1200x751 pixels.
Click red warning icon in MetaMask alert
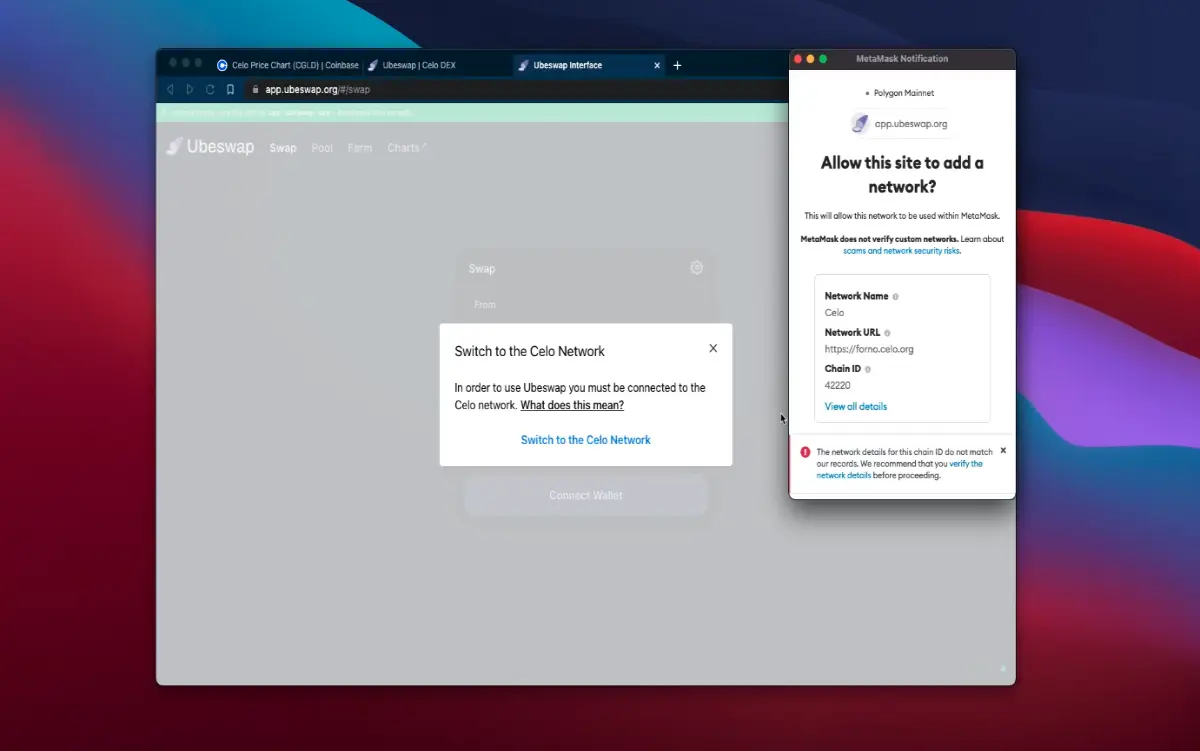point(805,452)
